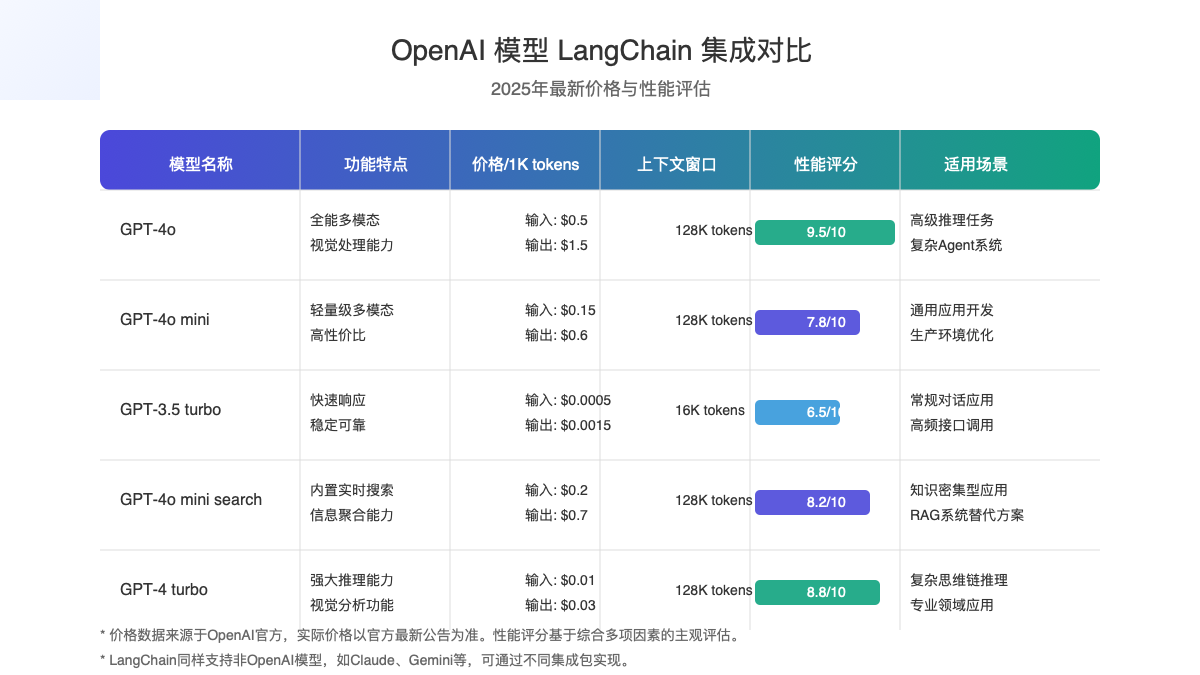Click the 高性价比 feature text
Screen dimensions: 1200x675
(x=338, y=335)
